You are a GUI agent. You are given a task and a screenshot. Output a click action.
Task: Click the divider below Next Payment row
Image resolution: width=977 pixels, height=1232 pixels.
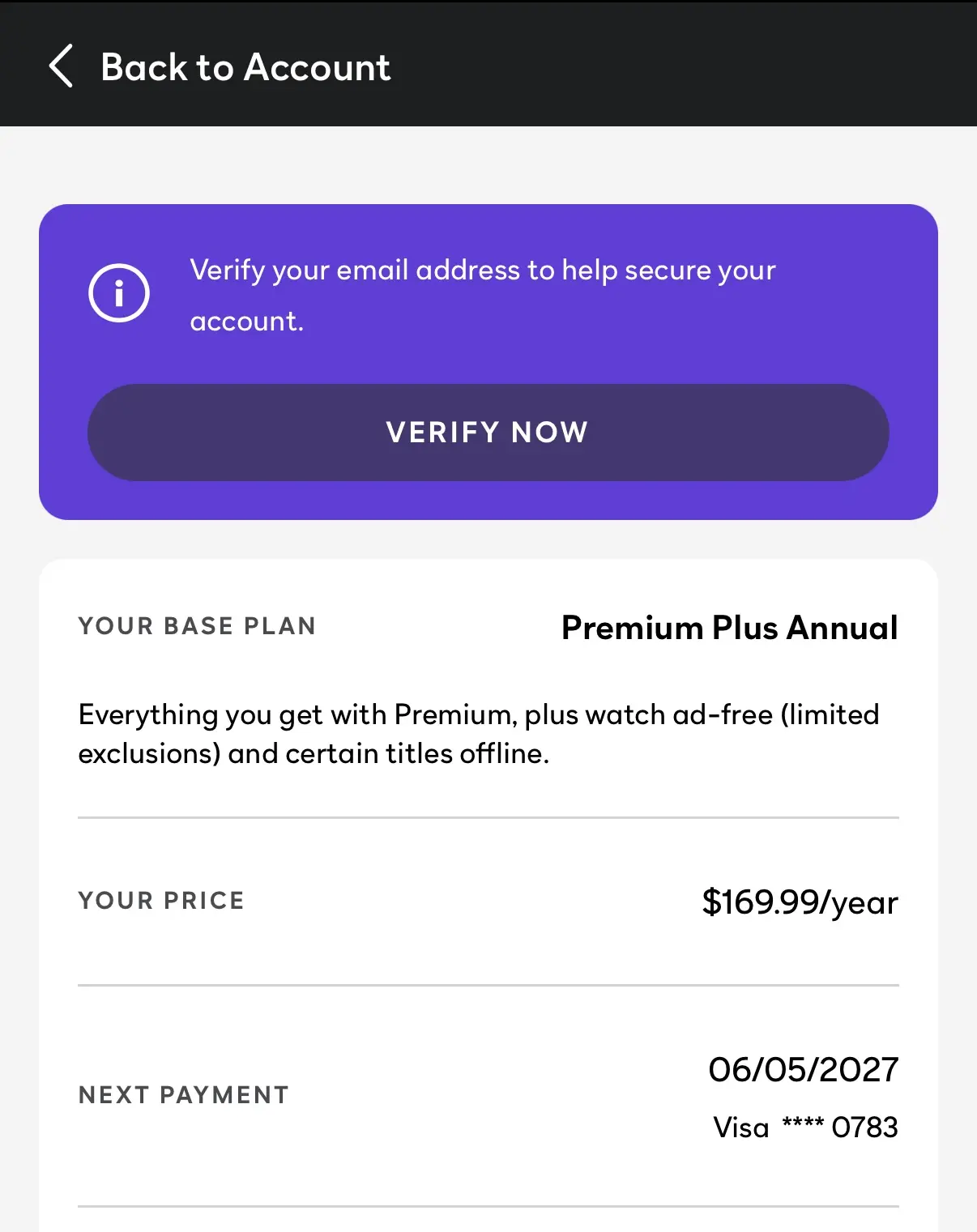[488, 1207]
